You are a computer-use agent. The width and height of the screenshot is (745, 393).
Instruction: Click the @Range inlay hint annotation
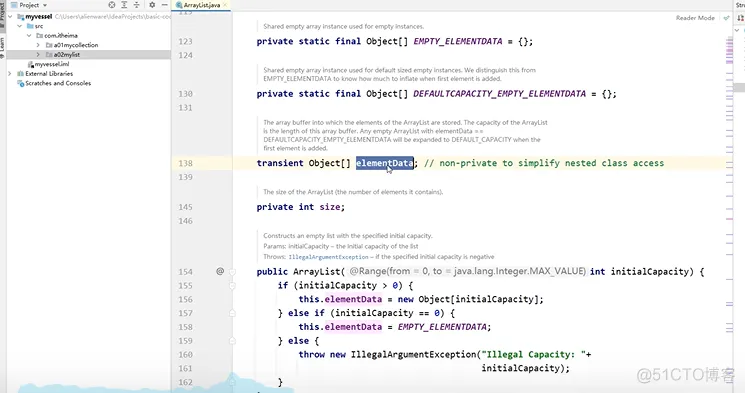click(468, 271)
